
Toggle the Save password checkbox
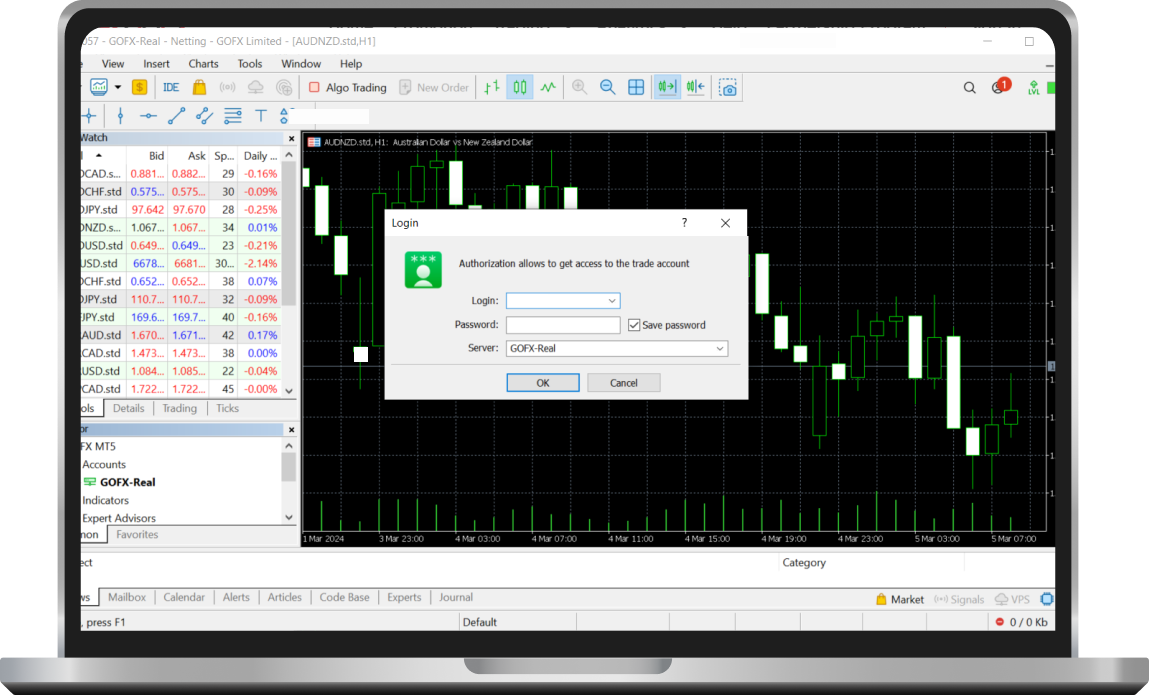coord(634,325)
